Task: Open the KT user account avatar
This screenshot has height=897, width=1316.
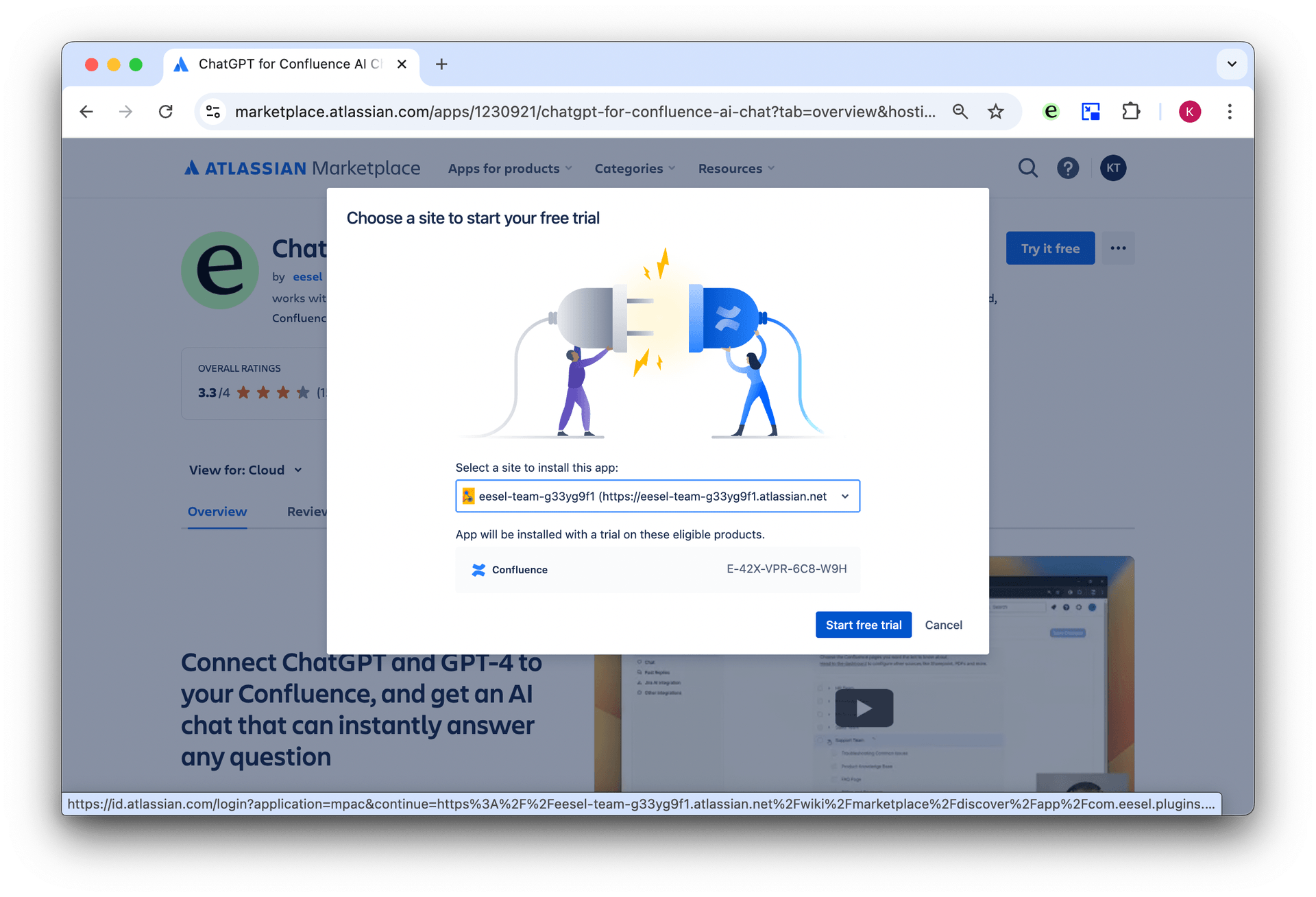Action: pos(1113,168)
